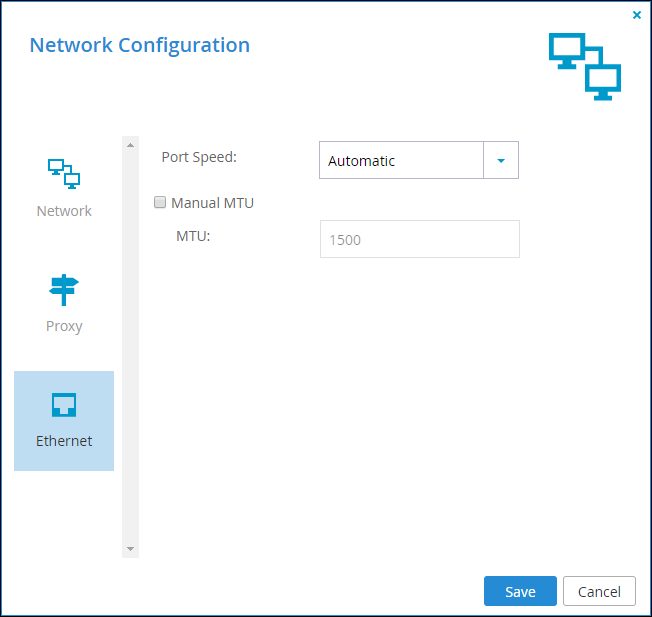This screenshot has width=652, height=617.
Task: Enable the Manual MTU checkbox
Action: 160,202
